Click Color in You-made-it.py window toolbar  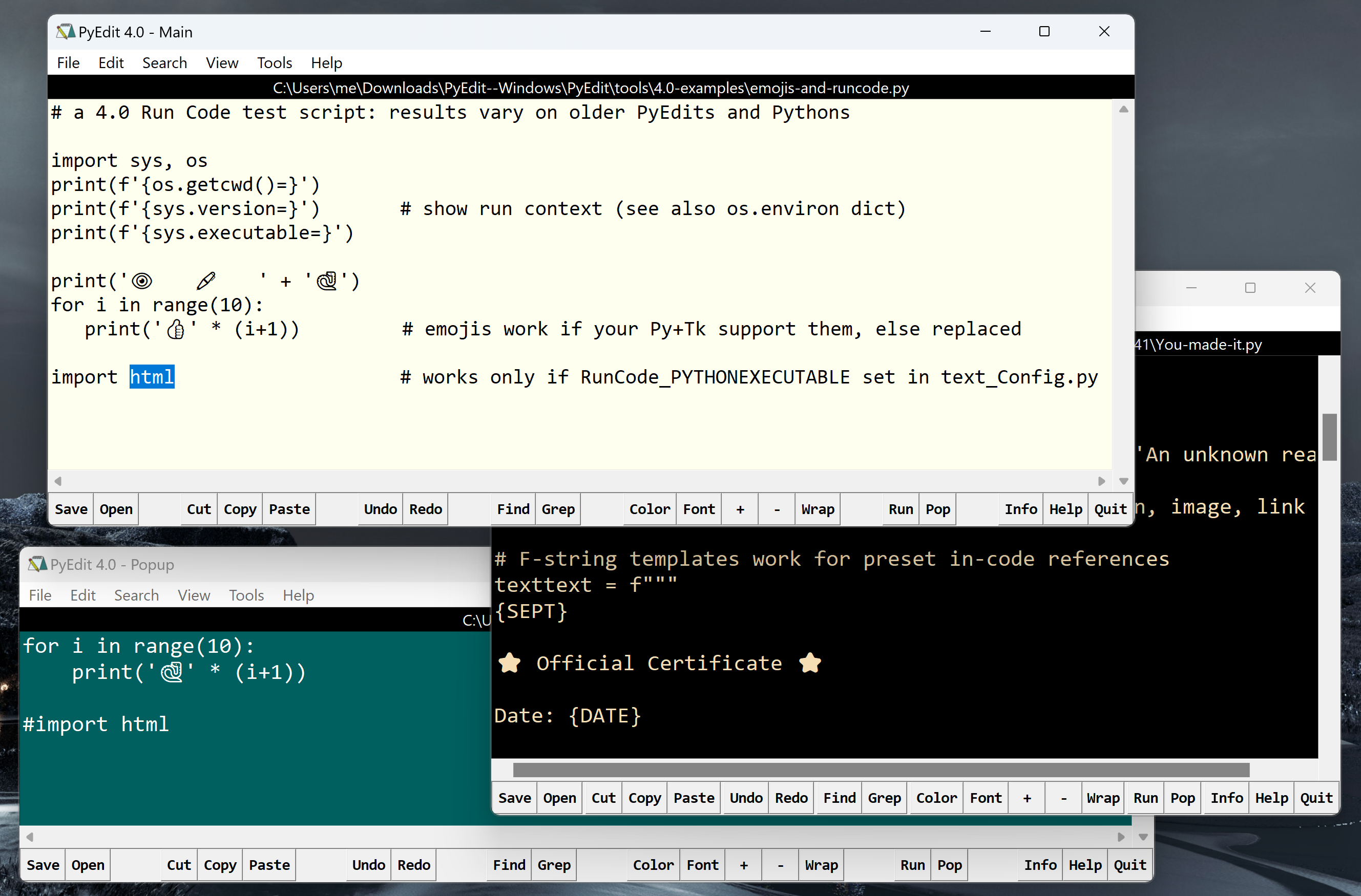(x=937, y=798)
